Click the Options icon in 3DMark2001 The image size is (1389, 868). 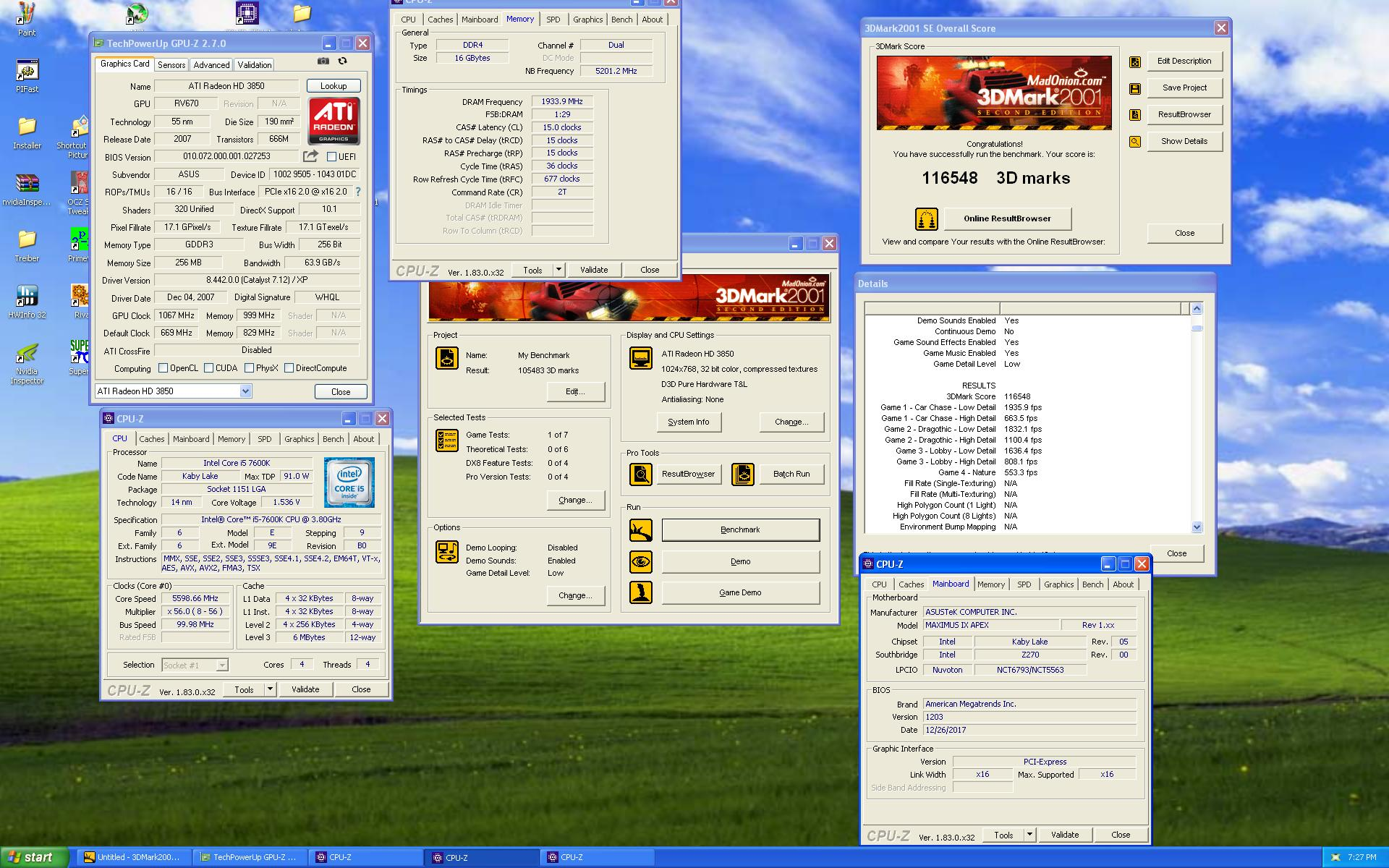click(x=447, y=551)
